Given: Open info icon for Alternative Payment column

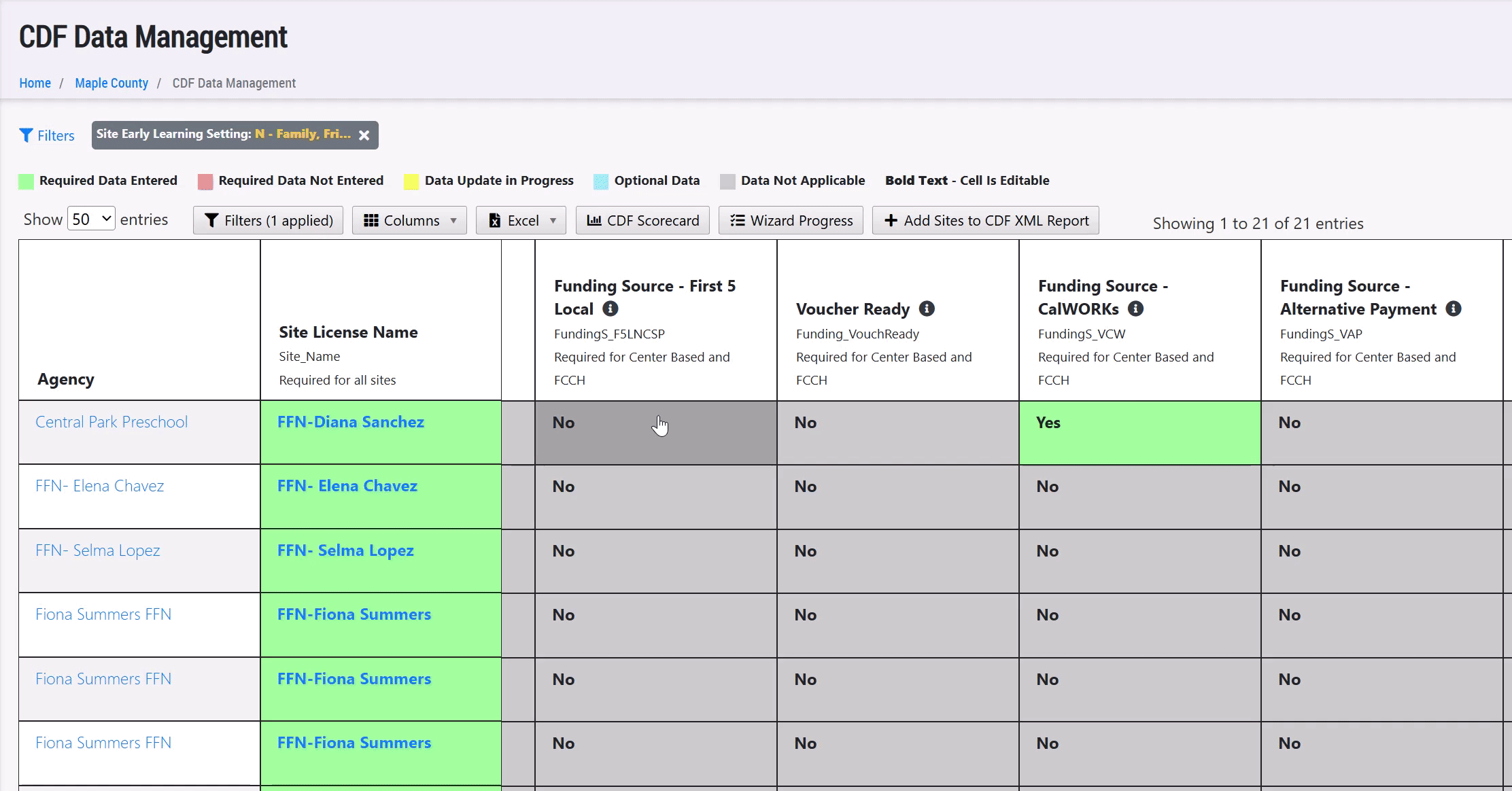Looking at the screenshot, I should pos(1454,309).
